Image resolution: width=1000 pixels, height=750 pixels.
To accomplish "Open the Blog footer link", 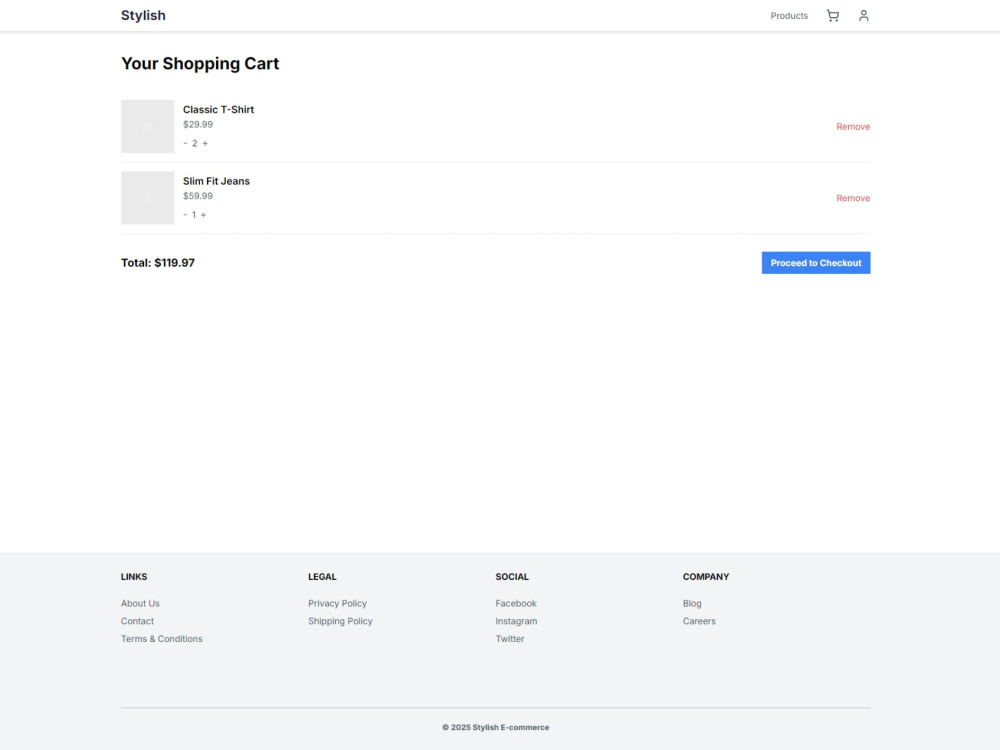I will click(692, 603).
